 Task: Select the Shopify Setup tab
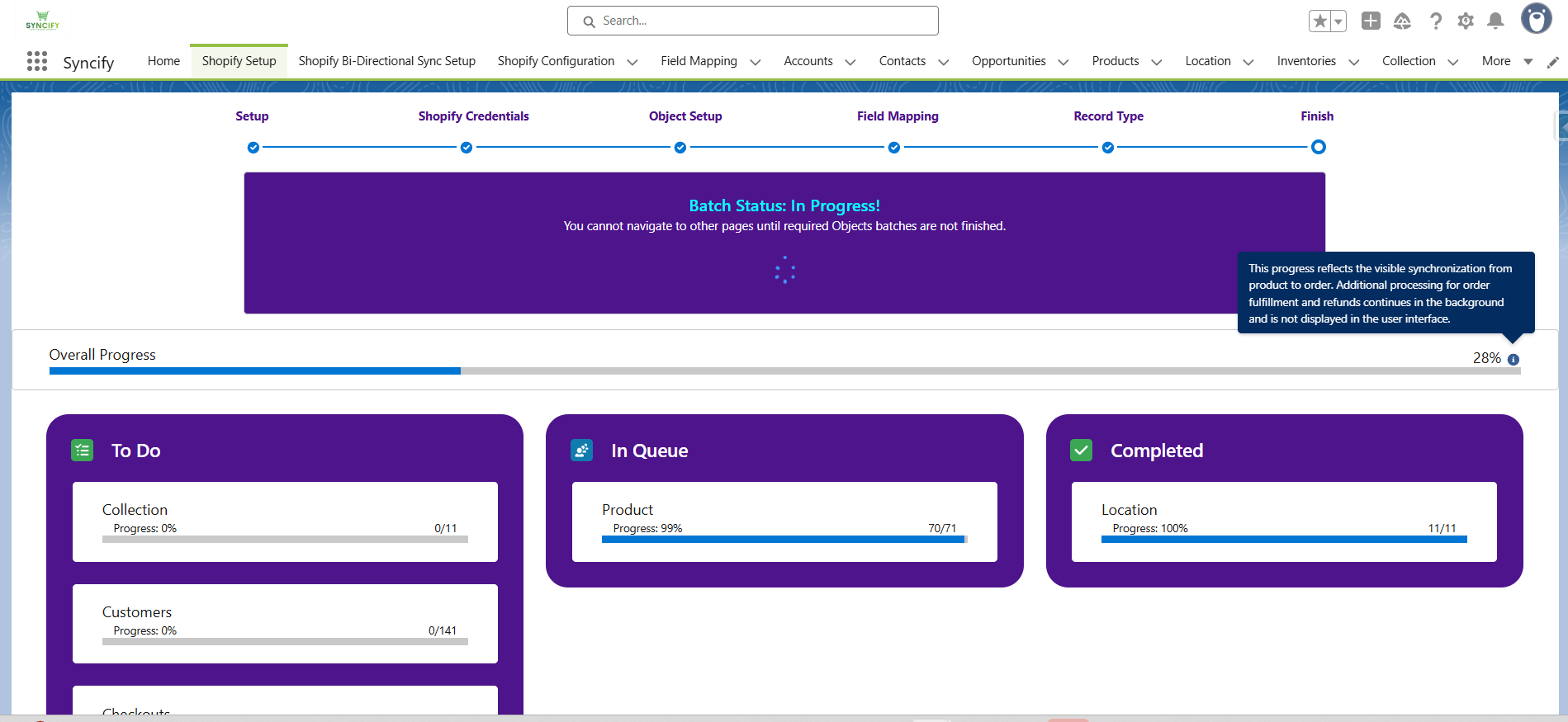click(x=239, y=61)
